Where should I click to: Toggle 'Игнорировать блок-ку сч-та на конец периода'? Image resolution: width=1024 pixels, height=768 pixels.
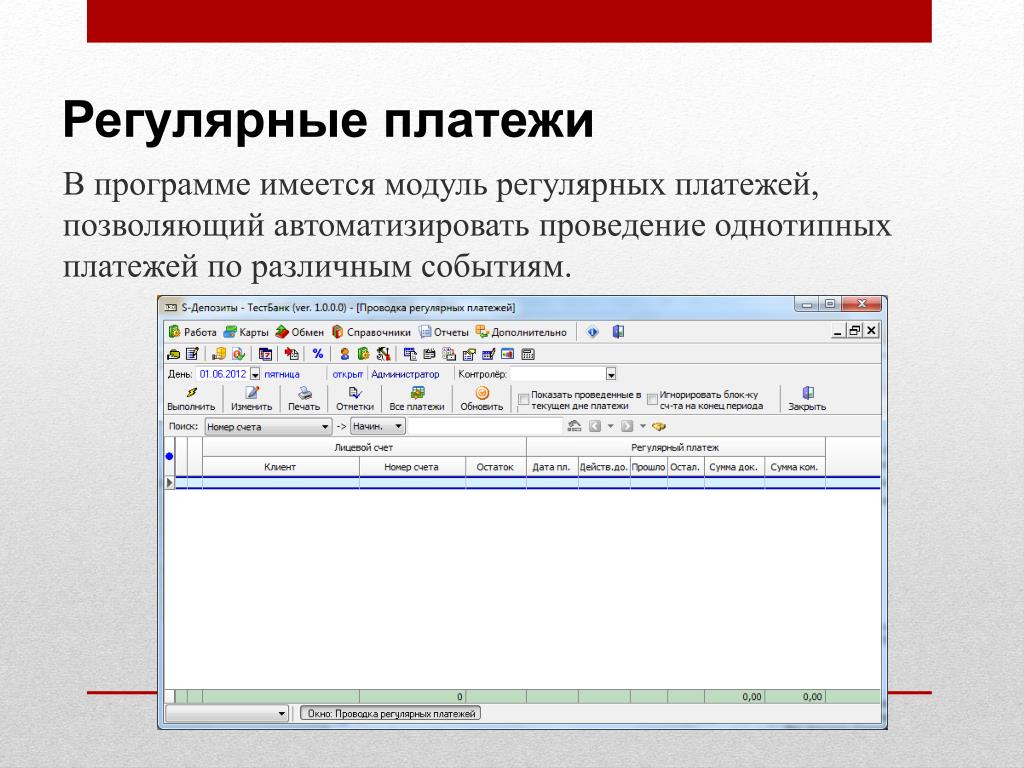[652, 400]
